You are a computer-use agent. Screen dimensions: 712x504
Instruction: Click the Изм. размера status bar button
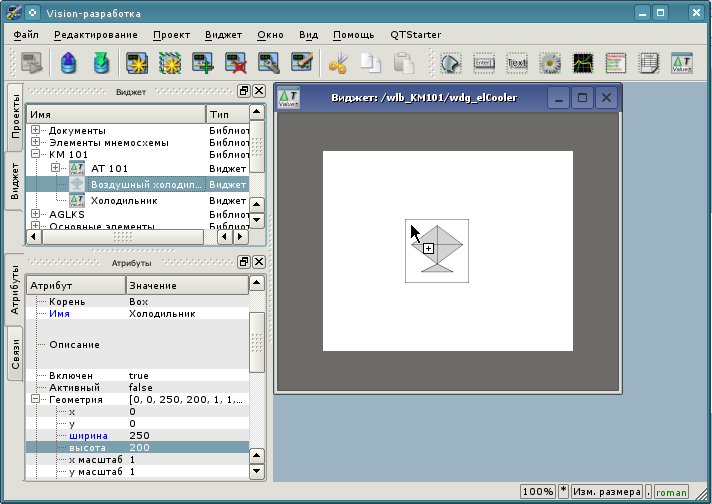pos(607,492)
